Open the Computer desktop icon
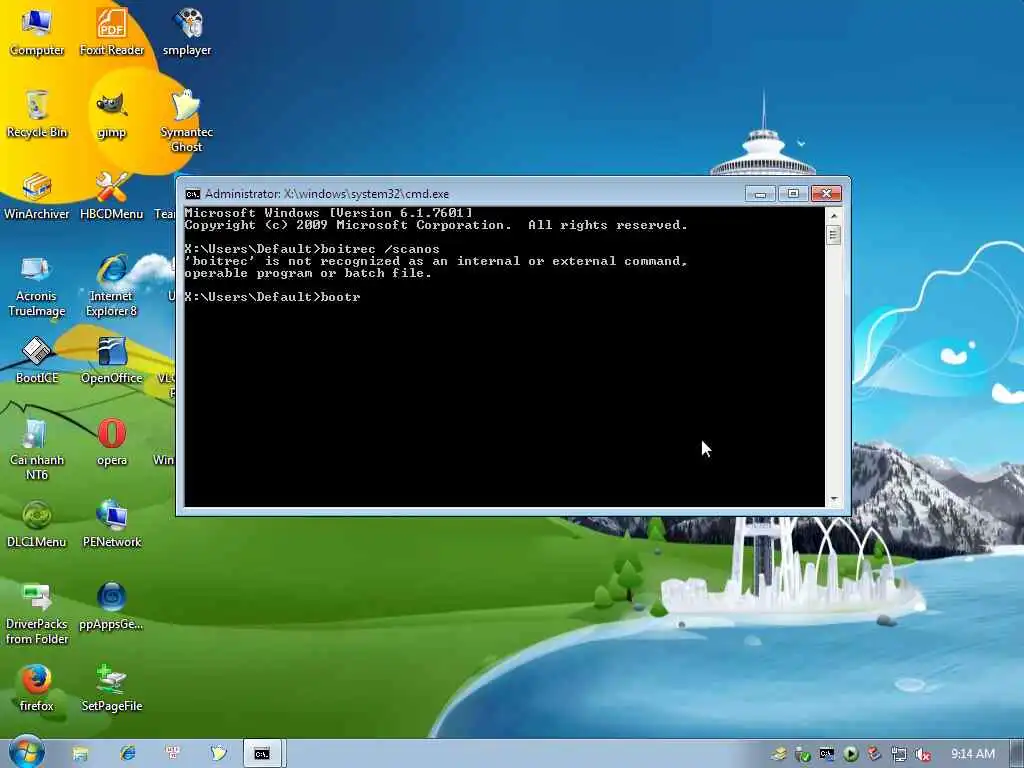Viewport: 1024px width, 768px height. [x=37, y=32]
